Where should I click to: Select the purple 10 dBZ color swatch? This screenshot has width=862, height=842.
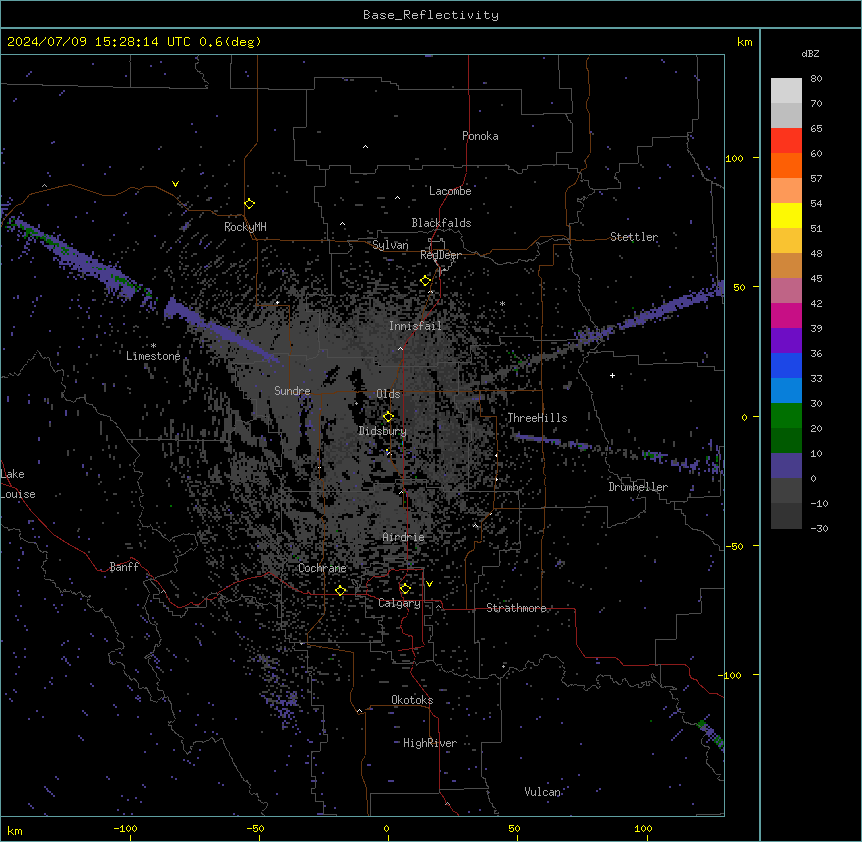click(786, 466)
